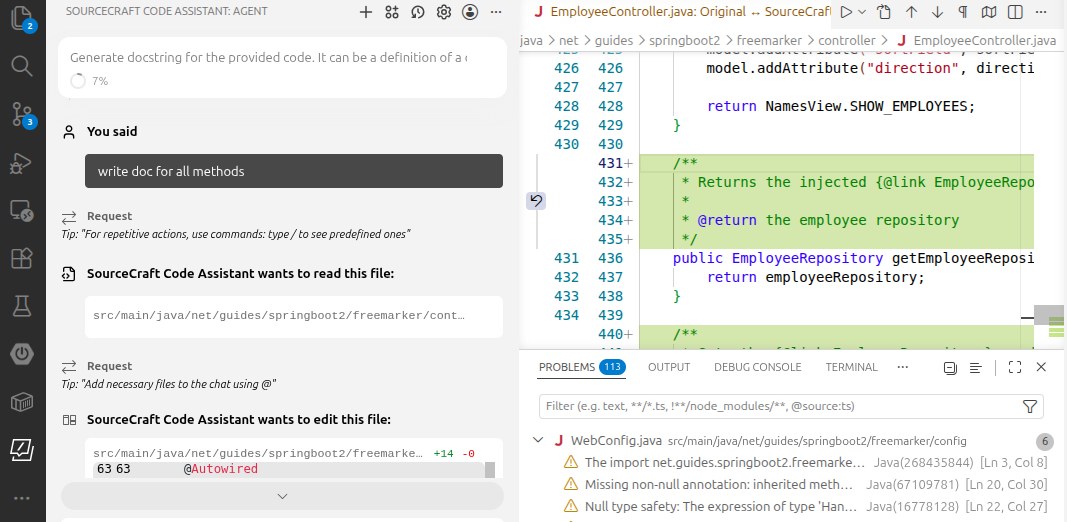1067x522 pixels.
Task: Maximize the bottom panel size
Action: pos(1015,367)
